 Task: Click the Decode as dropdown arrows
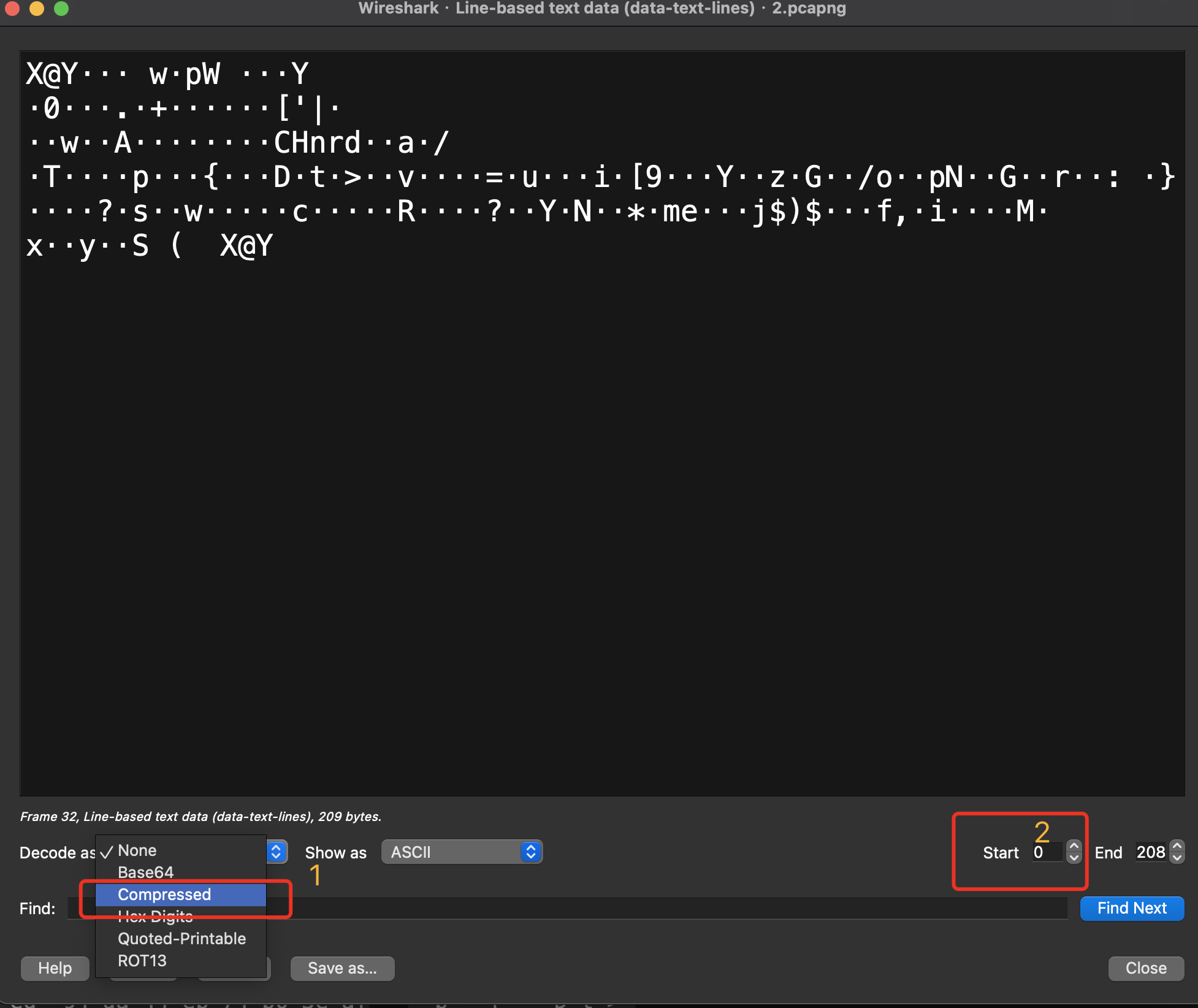(x=276, y=852)
